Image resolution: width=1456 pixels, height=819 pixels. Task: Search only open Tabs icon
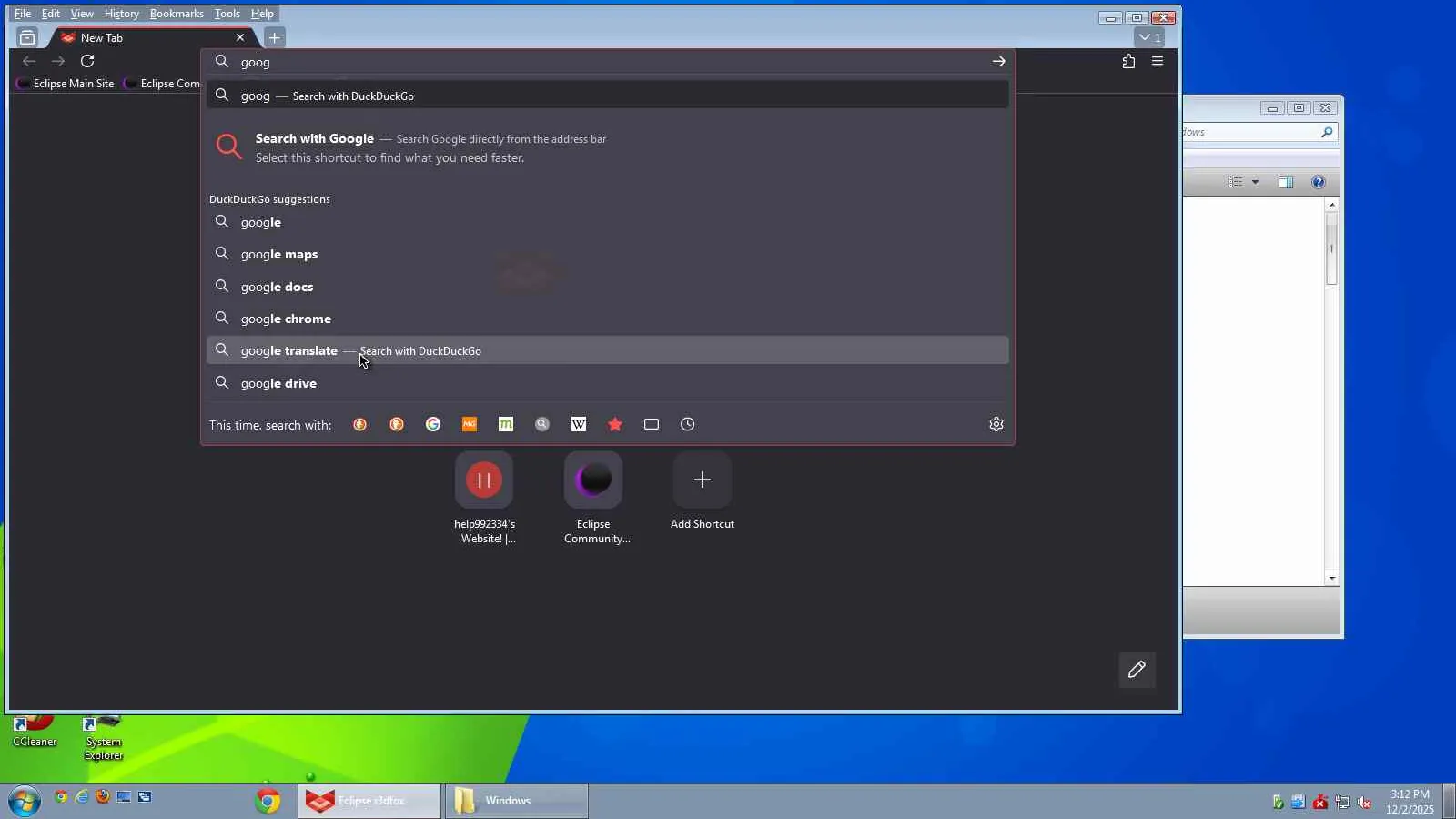click(652, 424)
